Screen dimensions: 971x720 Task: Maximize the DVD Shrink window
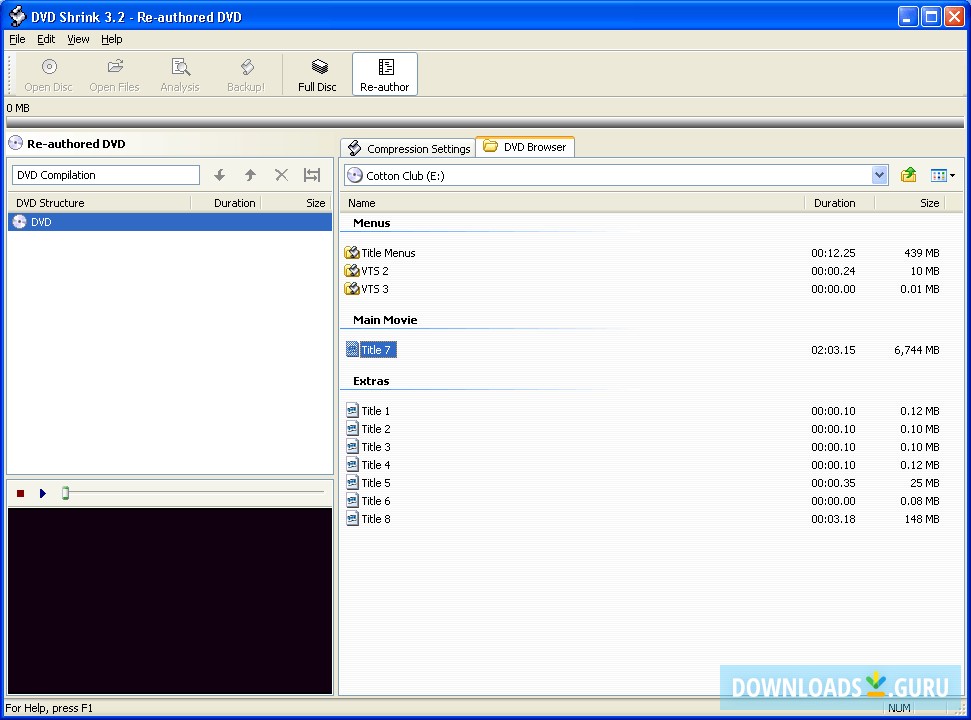(931, 17)
